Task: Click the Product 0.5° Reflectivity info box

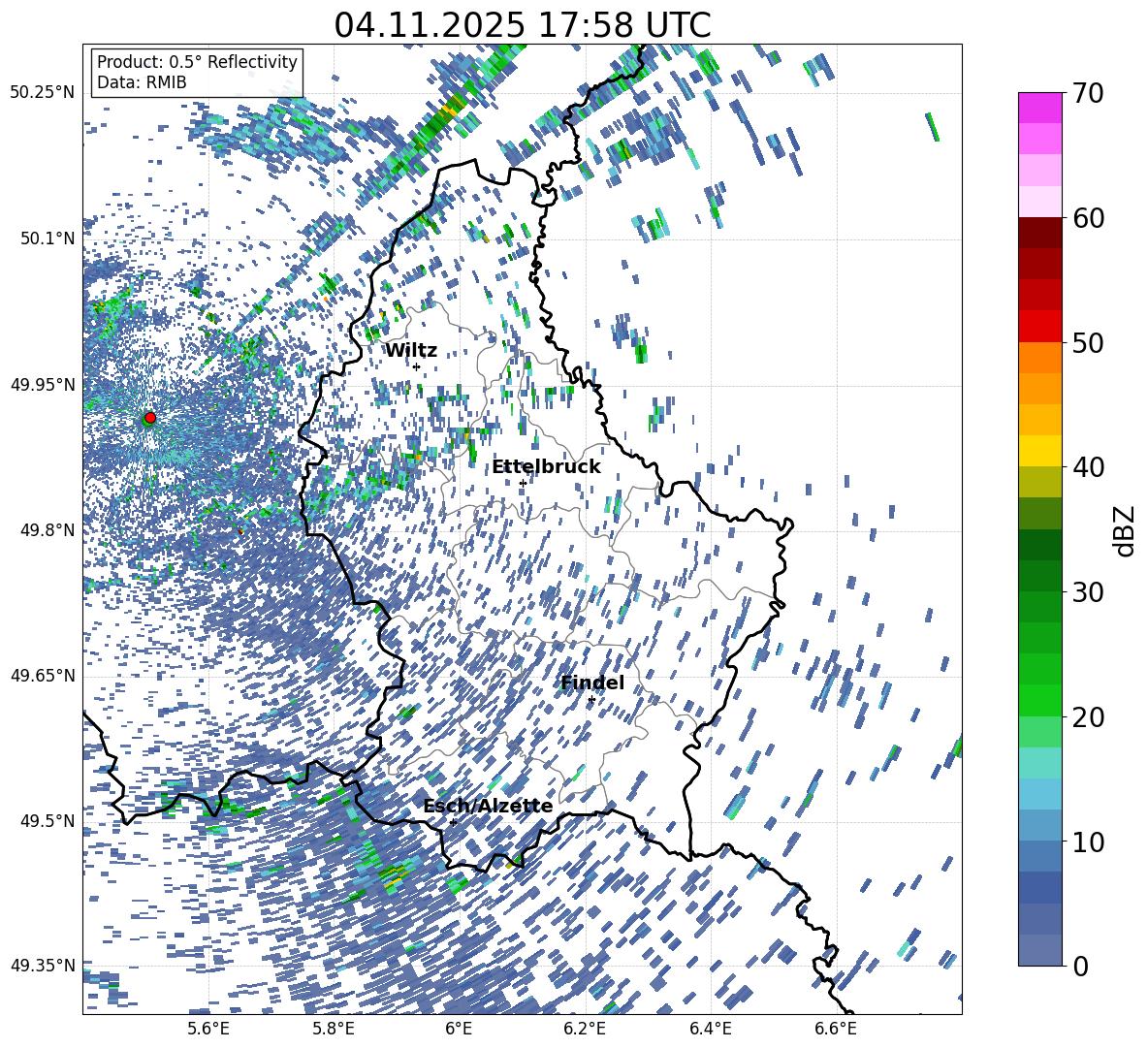Action: pyautogui.click(x=197, y=73)
